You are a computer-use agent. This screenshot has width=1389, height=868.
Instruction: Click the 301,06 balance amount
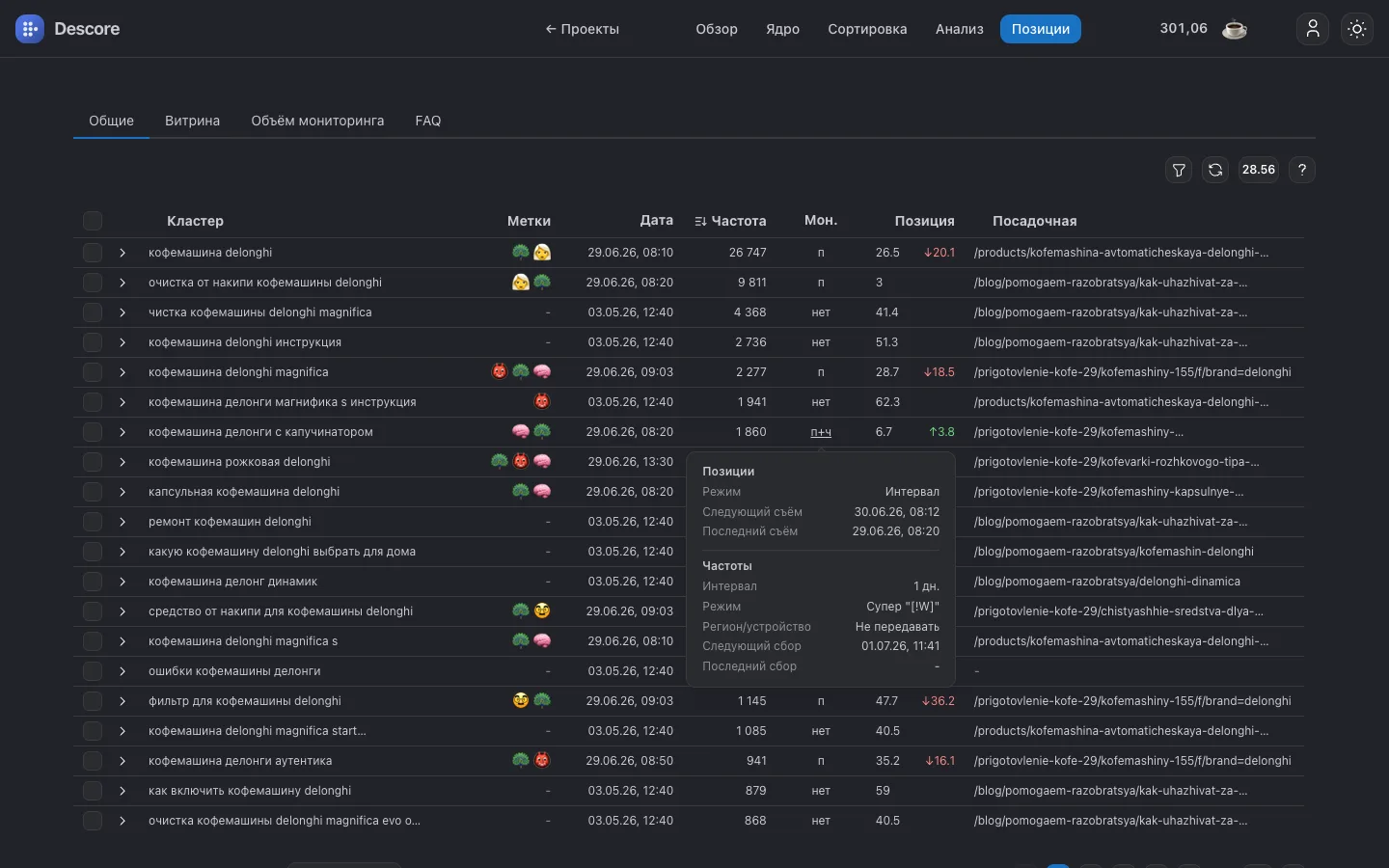(x=1184, y=29)
